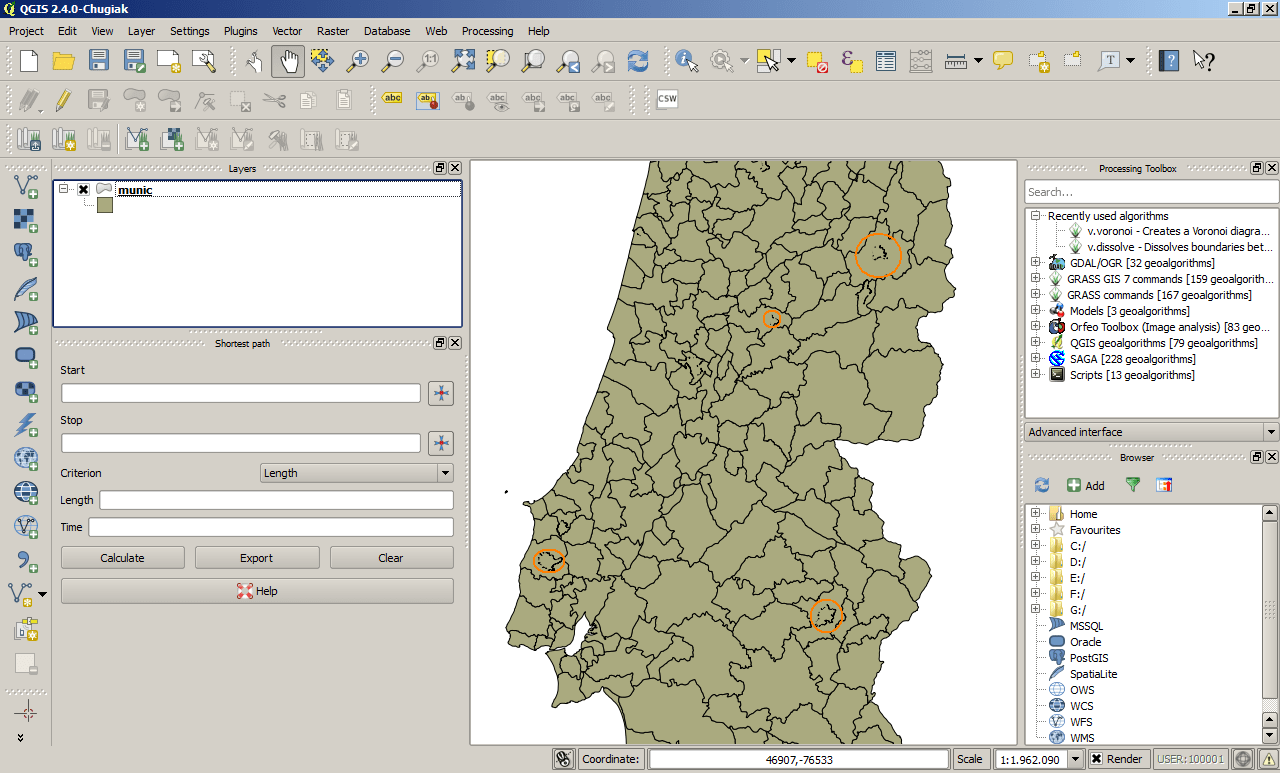The image size is (1280, 774).
Task: Click the Refresh map icon
Action: pos(638,61)
